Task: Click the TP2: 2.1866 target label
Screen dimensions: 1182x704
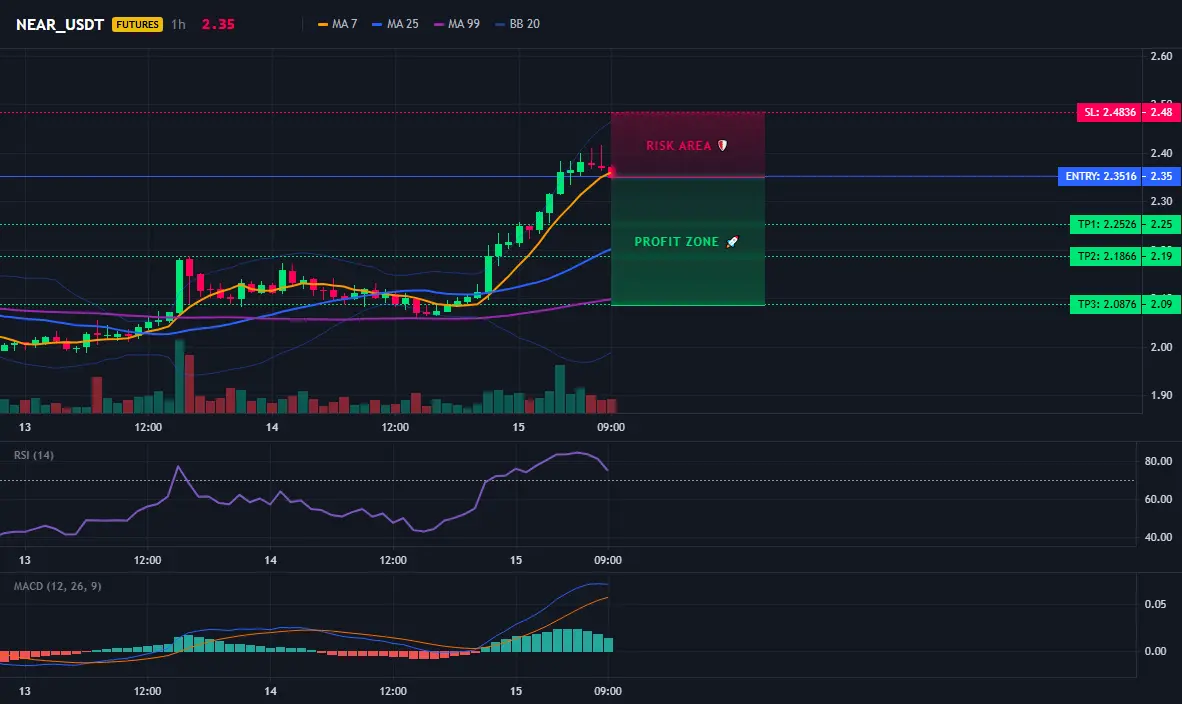Action: point(1106,256)
